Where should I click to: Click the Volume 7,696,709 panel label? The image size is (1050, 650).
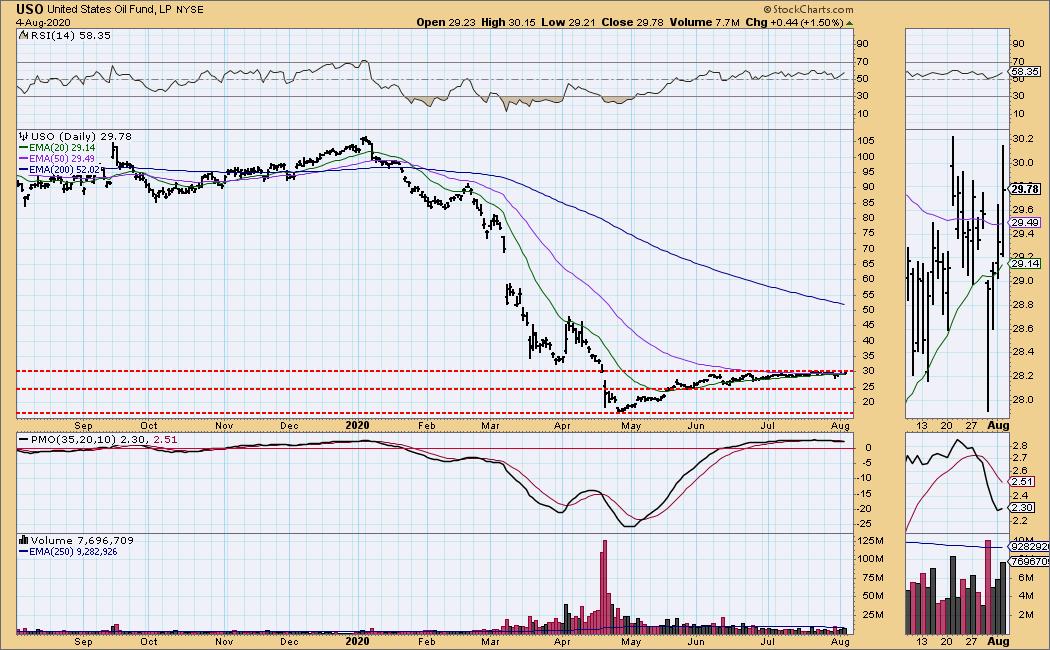(82, 540)
